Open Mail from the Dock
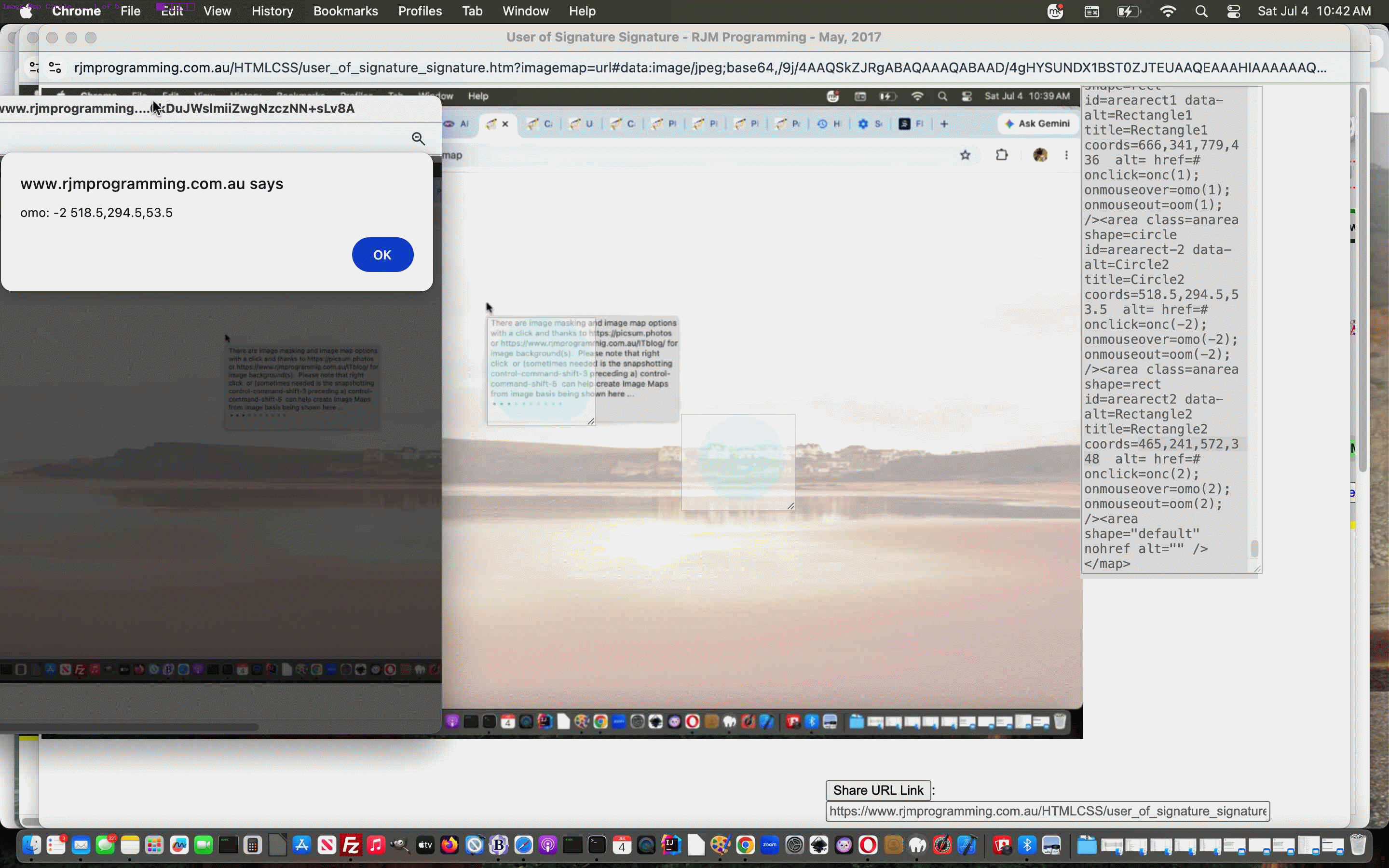The width and height of the screenshot is (1389, 868). tap(81, 845)
